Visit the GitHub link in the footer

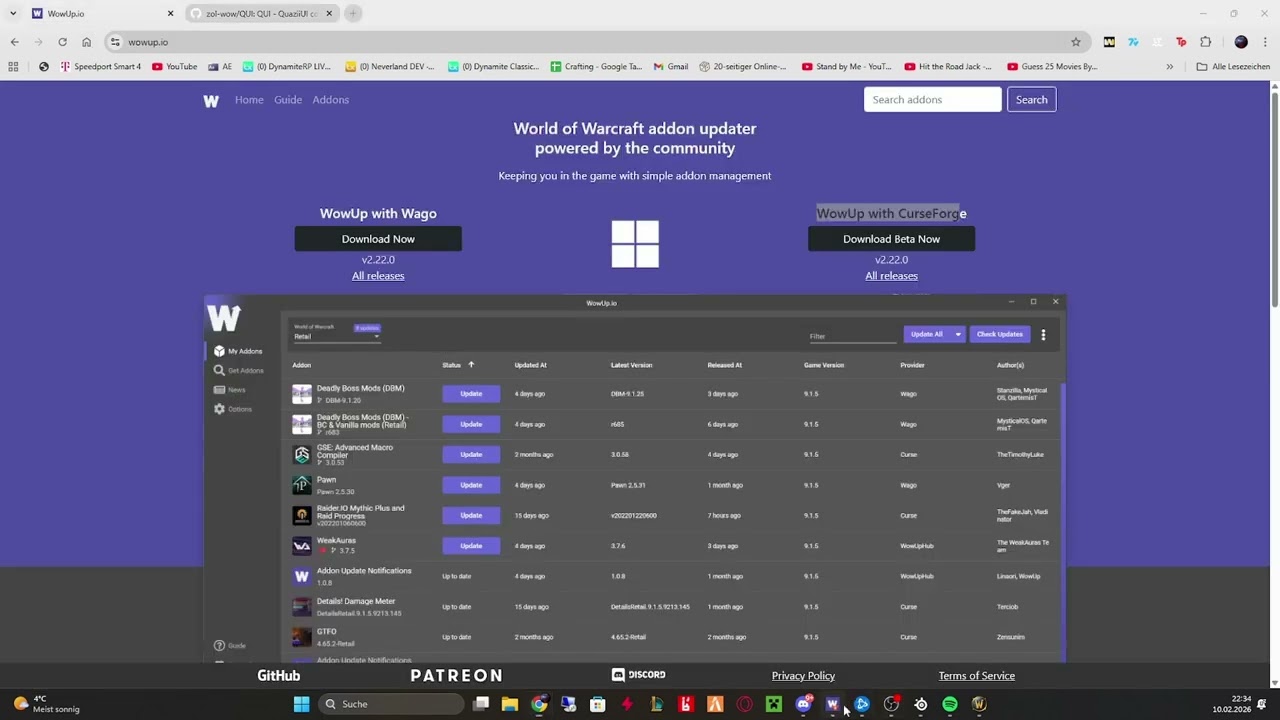coord(279,676)
